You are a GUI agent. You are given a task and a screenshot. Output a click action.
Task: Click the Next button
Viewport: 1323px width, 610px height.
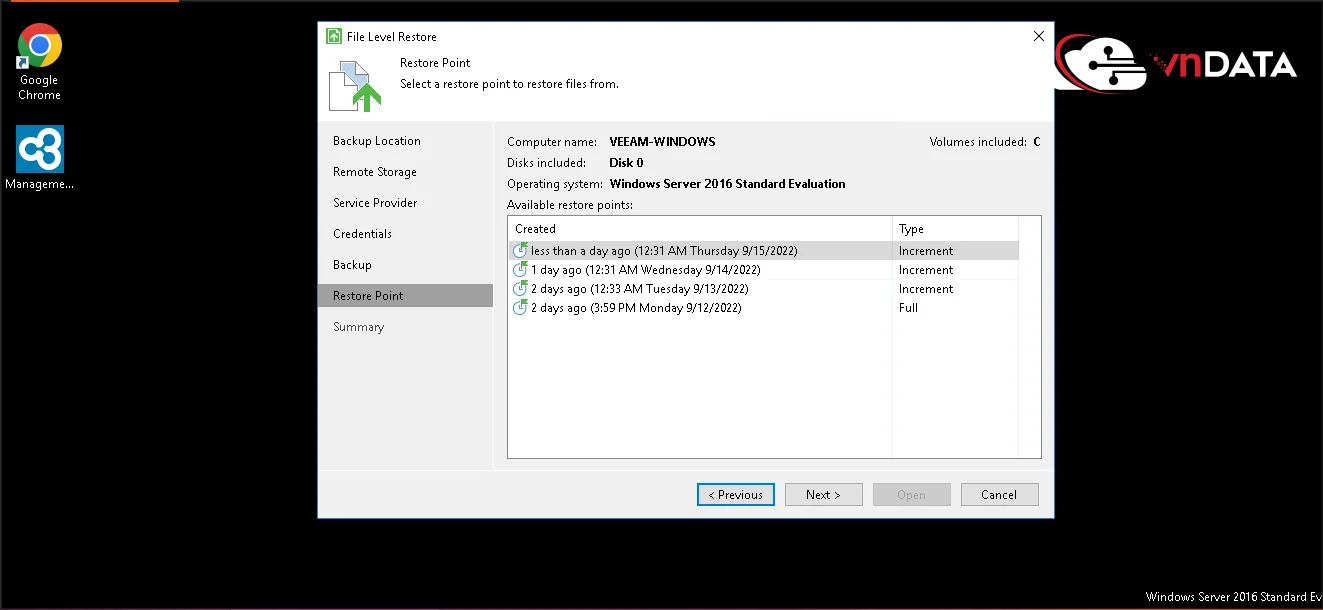tap(823, 494)
